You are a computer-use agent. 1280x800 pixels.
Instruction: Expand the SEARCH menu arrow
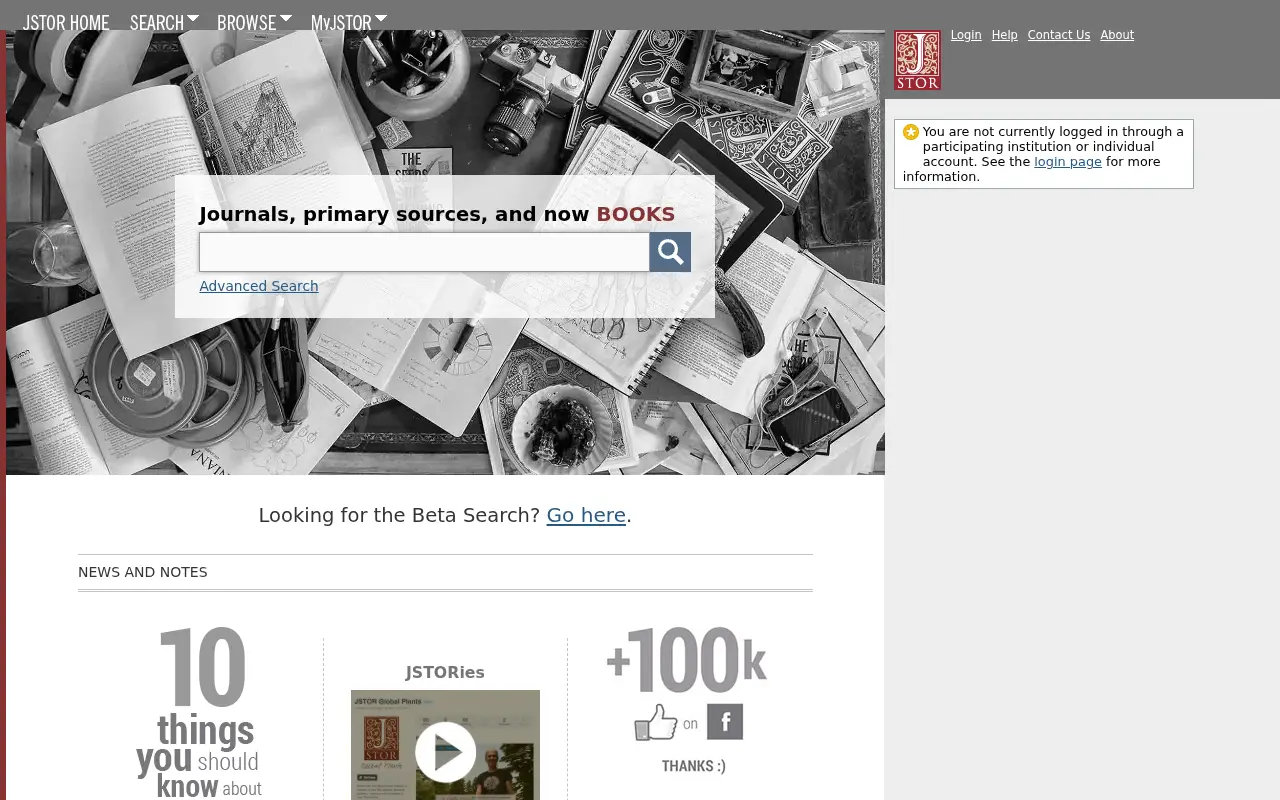click(193, 18)
